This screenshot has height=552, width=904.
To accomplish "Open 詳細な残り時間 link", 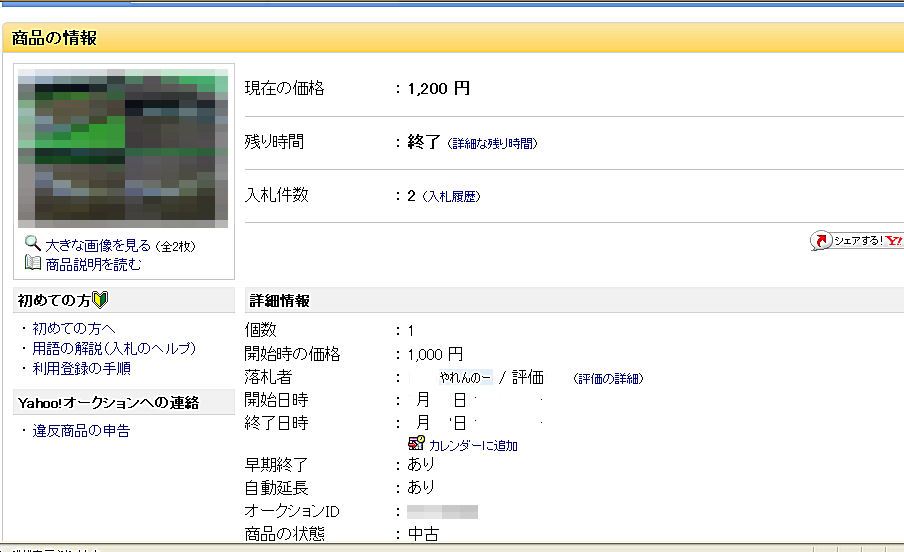I will point(492,143).
